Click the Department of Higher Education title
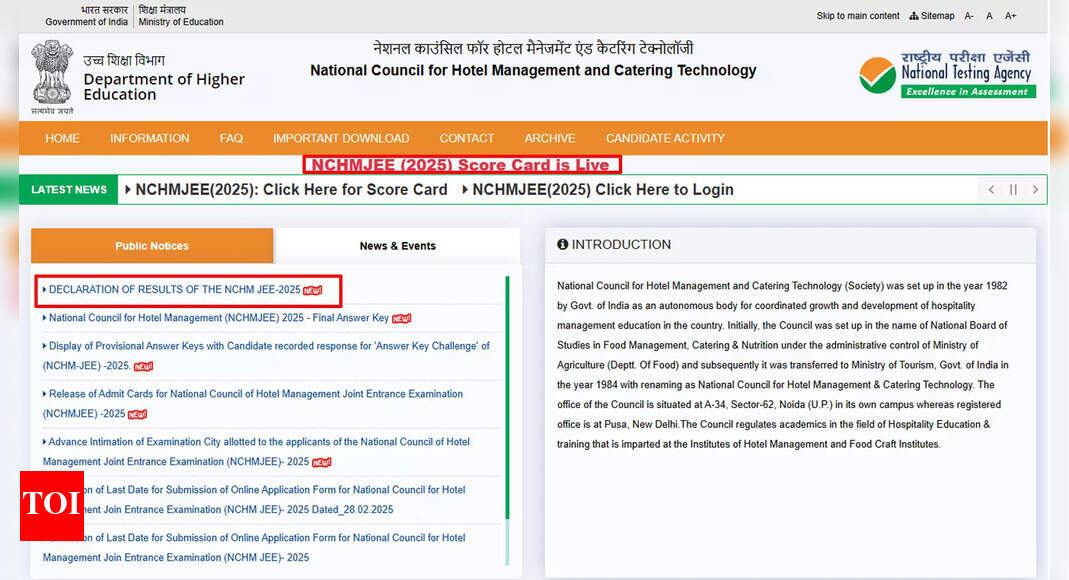 pos(164,87)
